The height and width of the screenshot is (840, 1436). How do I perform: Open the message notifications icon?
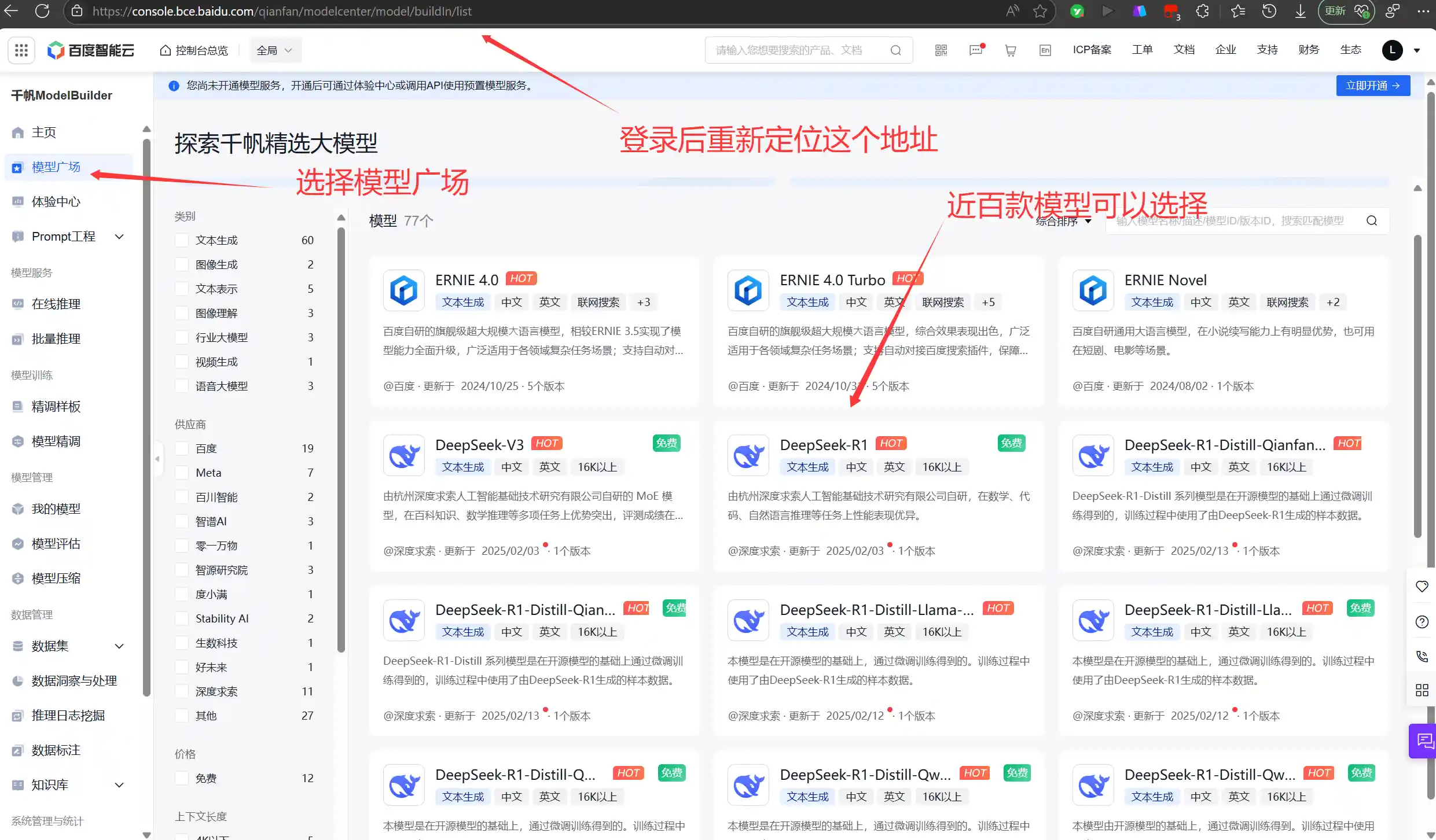[x=976, y=50]
